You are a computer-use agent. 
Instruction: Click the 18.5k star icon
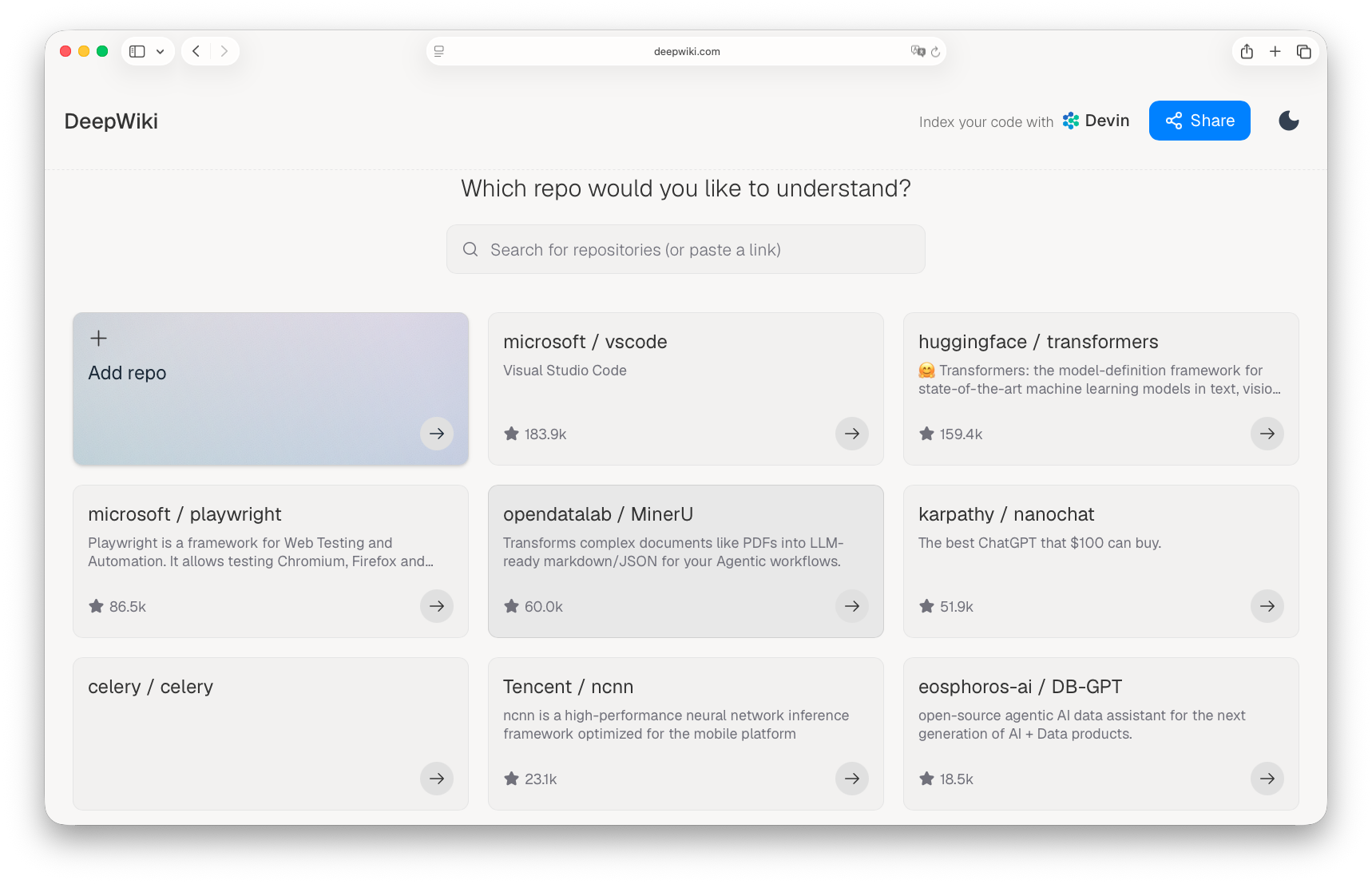pos(926,779)
